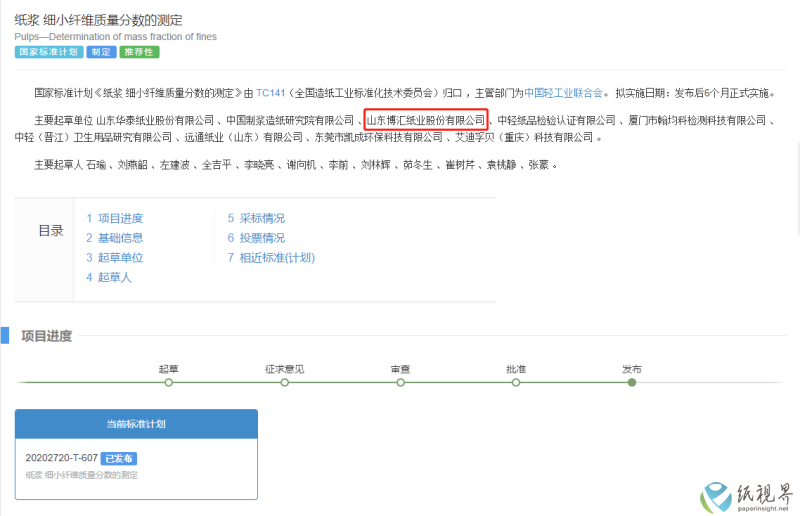Viewport: 800px width, 516px height.
Task: Click the company 中国制浆造纸研究院有限公司
Action: coord(290,120)
